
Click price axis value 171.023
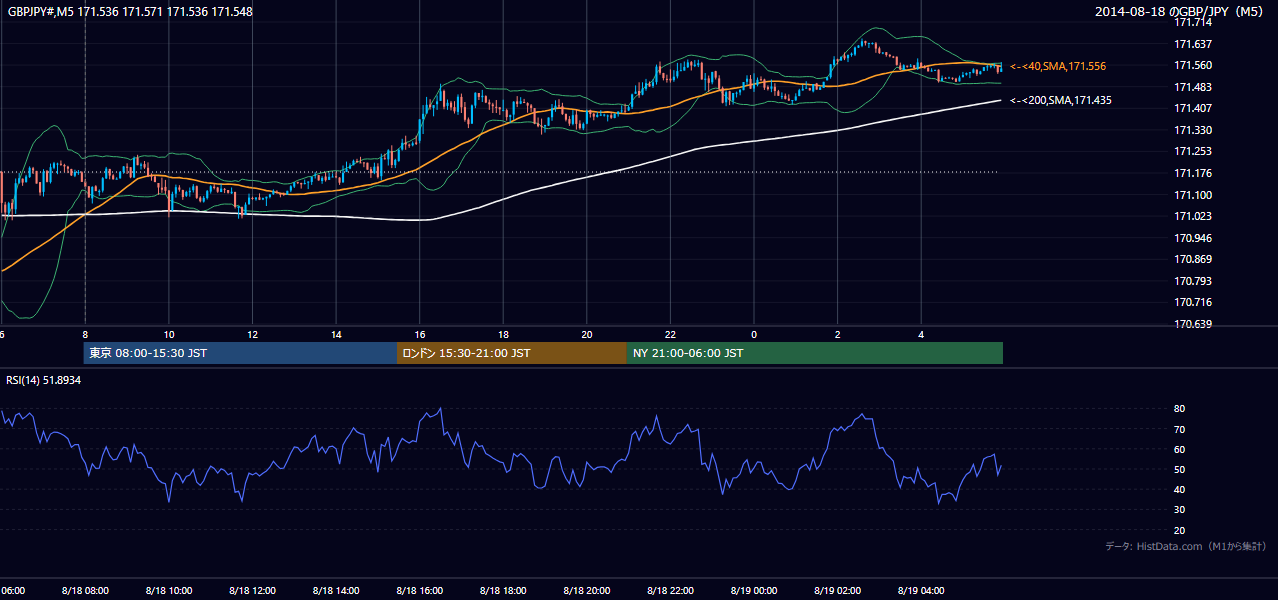1192,216
